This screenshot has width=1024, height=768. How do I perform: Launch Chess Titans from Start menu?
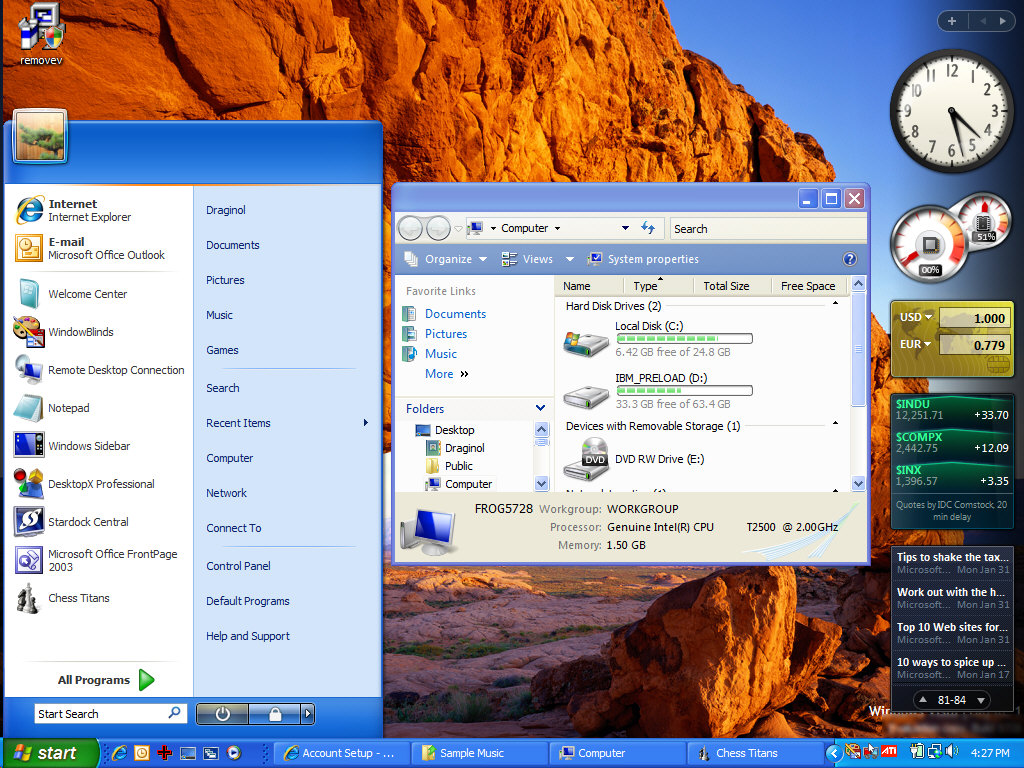pyautogui.click(x=78, y=598)
